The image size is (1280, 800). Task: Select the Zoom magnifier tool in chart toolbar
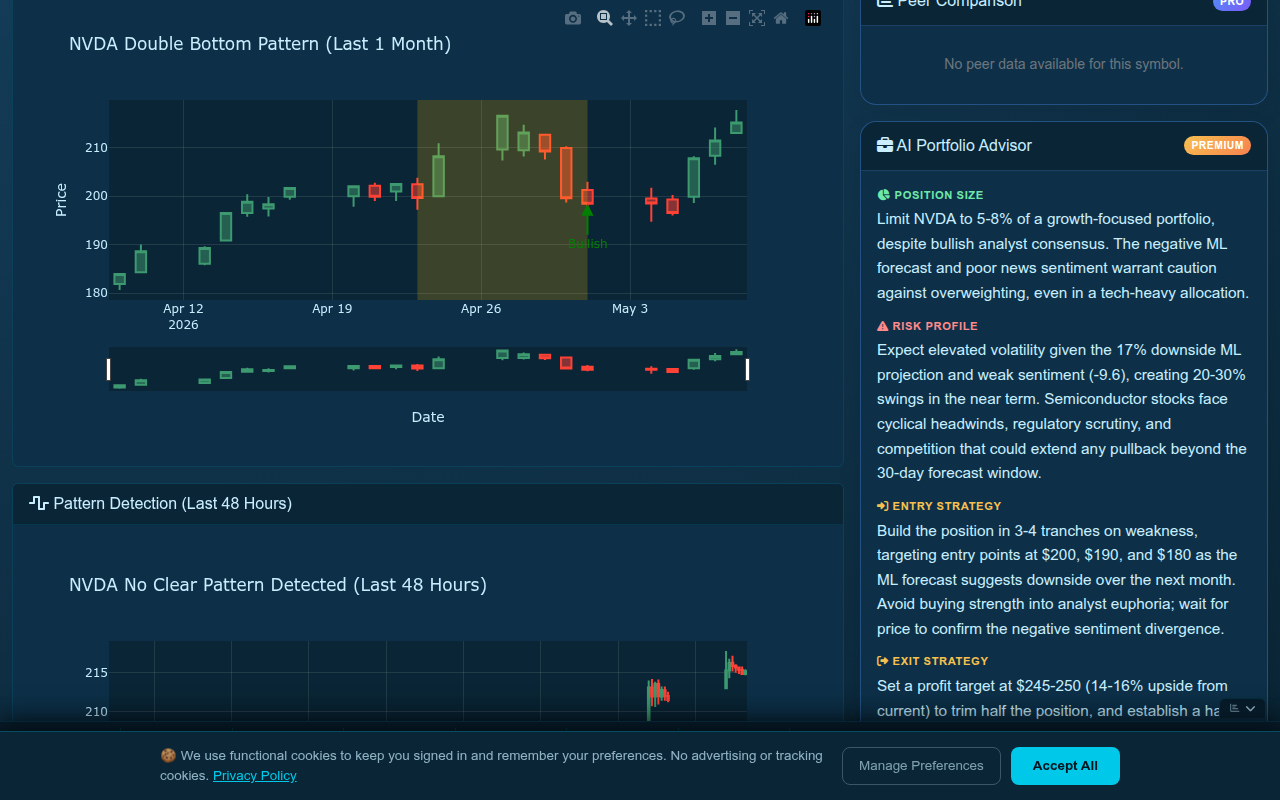(605, 18)
